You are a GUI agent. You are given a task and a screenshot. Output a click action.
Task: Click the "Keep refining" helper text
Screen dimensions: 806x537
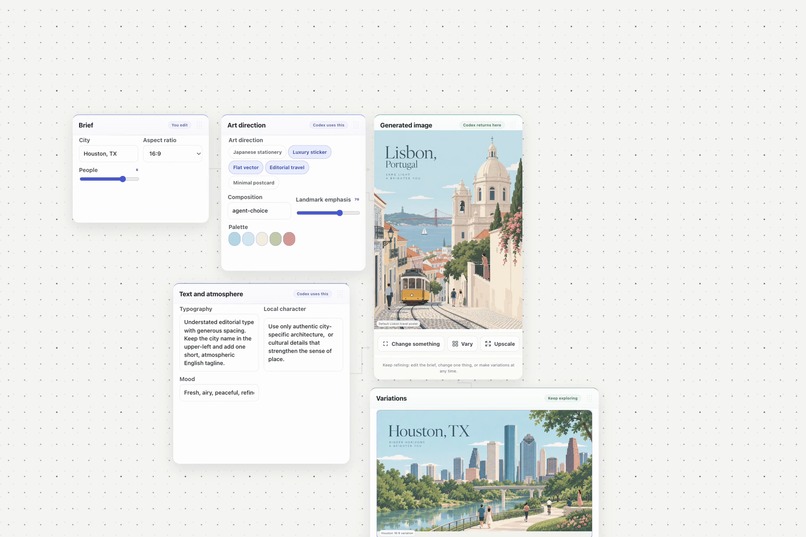click(448, 367)
